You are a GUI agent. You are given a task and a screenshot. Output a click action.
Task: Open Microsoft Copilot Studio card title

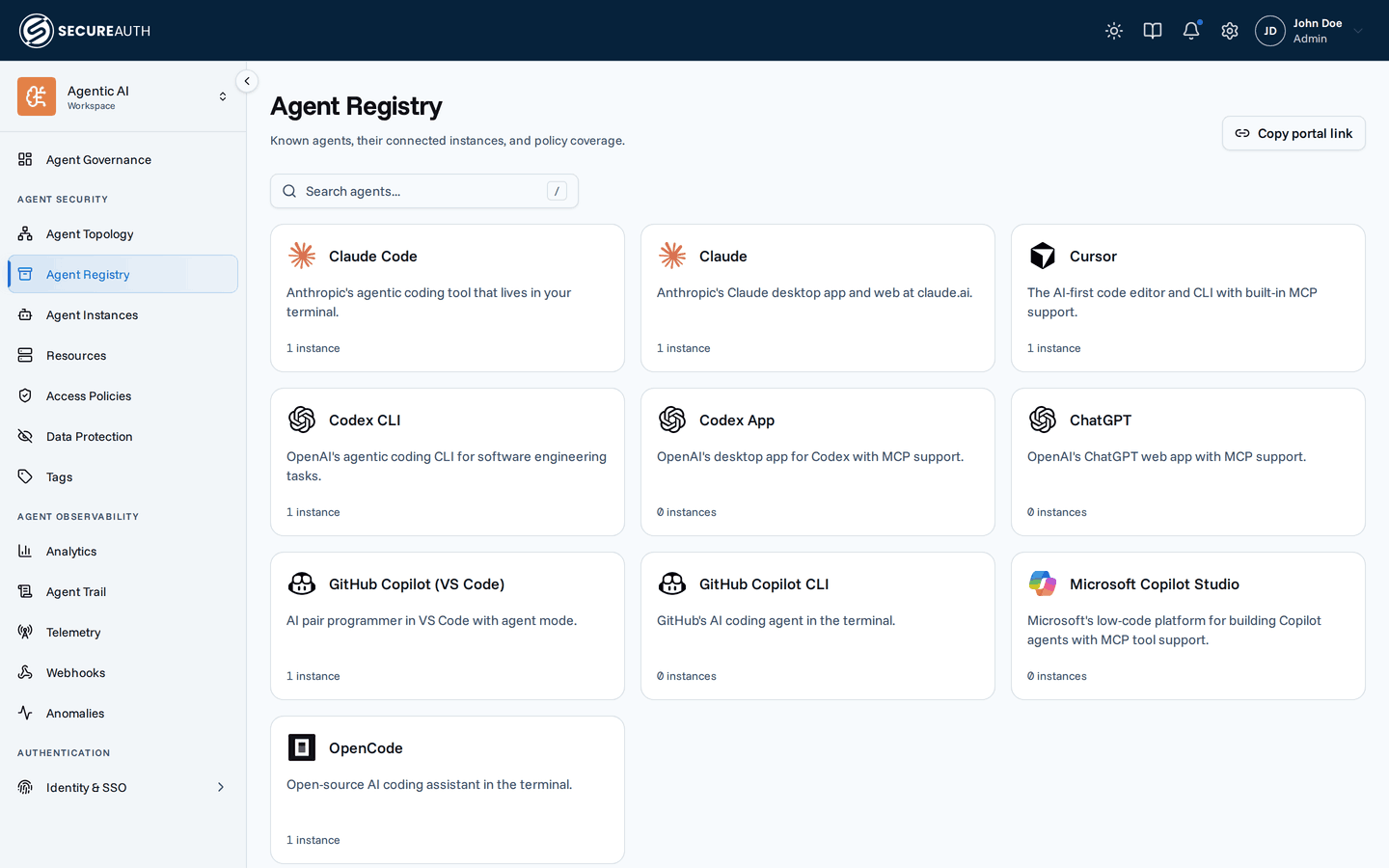point(1155,583)
